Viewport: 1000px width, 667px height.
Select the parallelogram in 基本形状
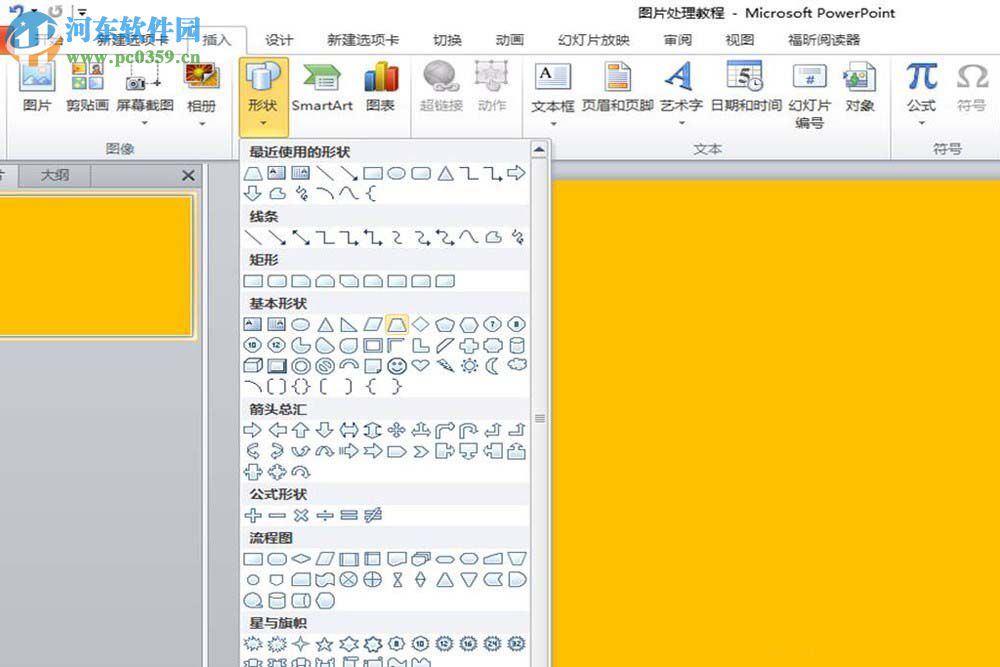[372, 325]
